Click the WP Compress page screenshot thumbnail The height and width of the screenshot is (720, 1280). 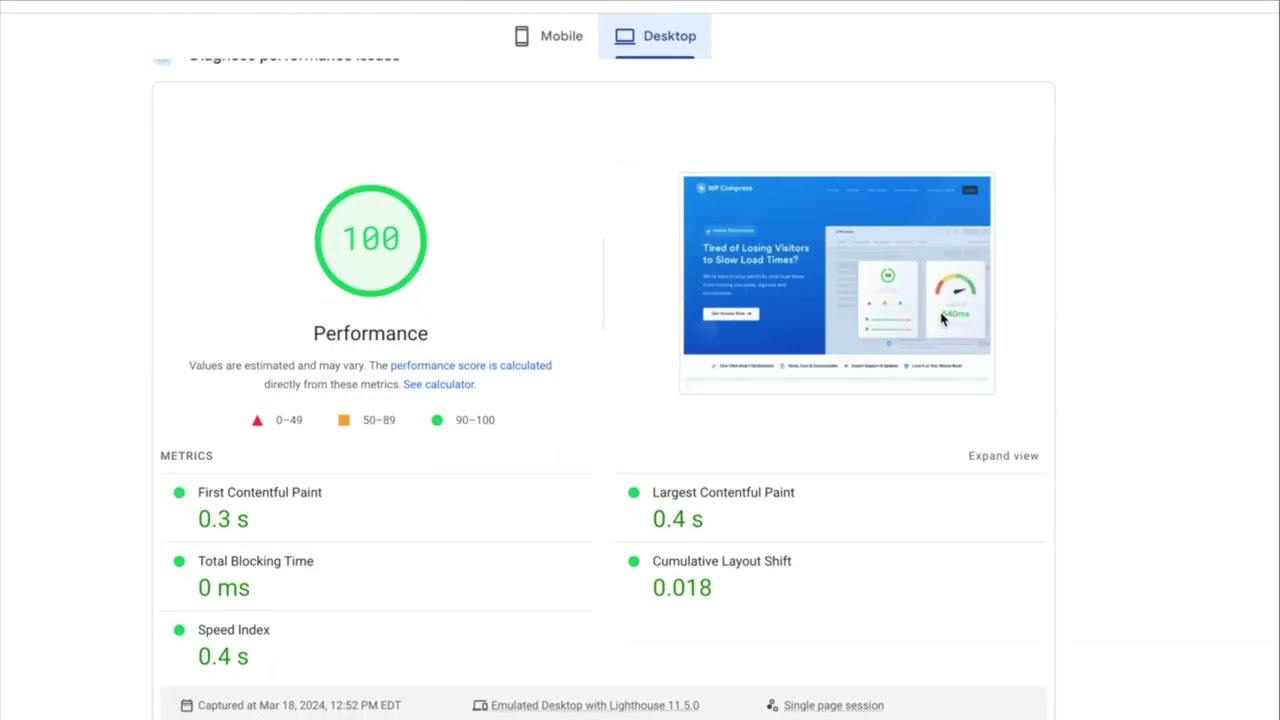pos(837,283)
